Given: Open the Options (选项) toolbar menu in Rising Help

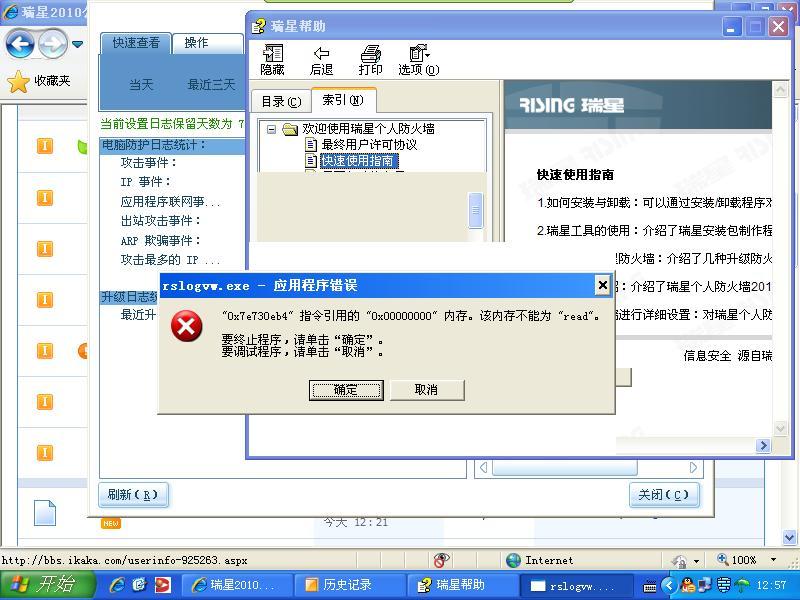Looking at the screenshot, I should [419, 60].
